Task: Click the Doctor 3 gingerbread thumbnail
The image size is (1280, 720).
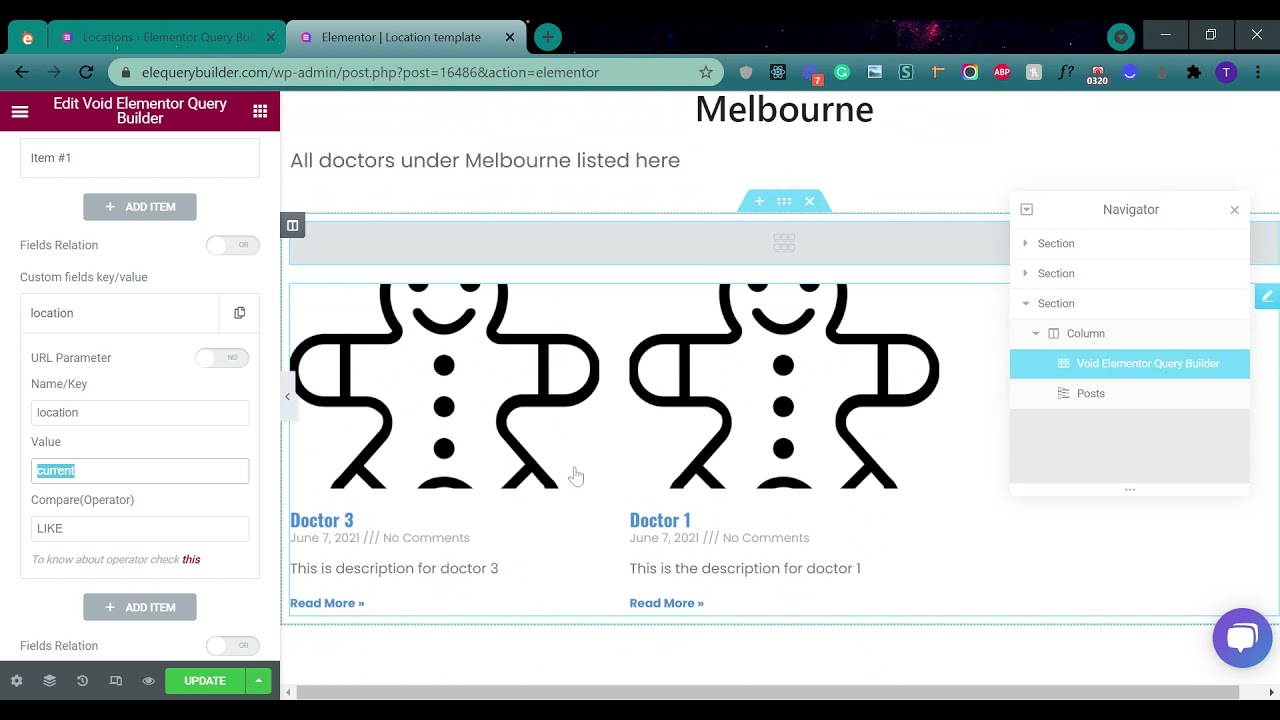Action: [x=445, y=386]
